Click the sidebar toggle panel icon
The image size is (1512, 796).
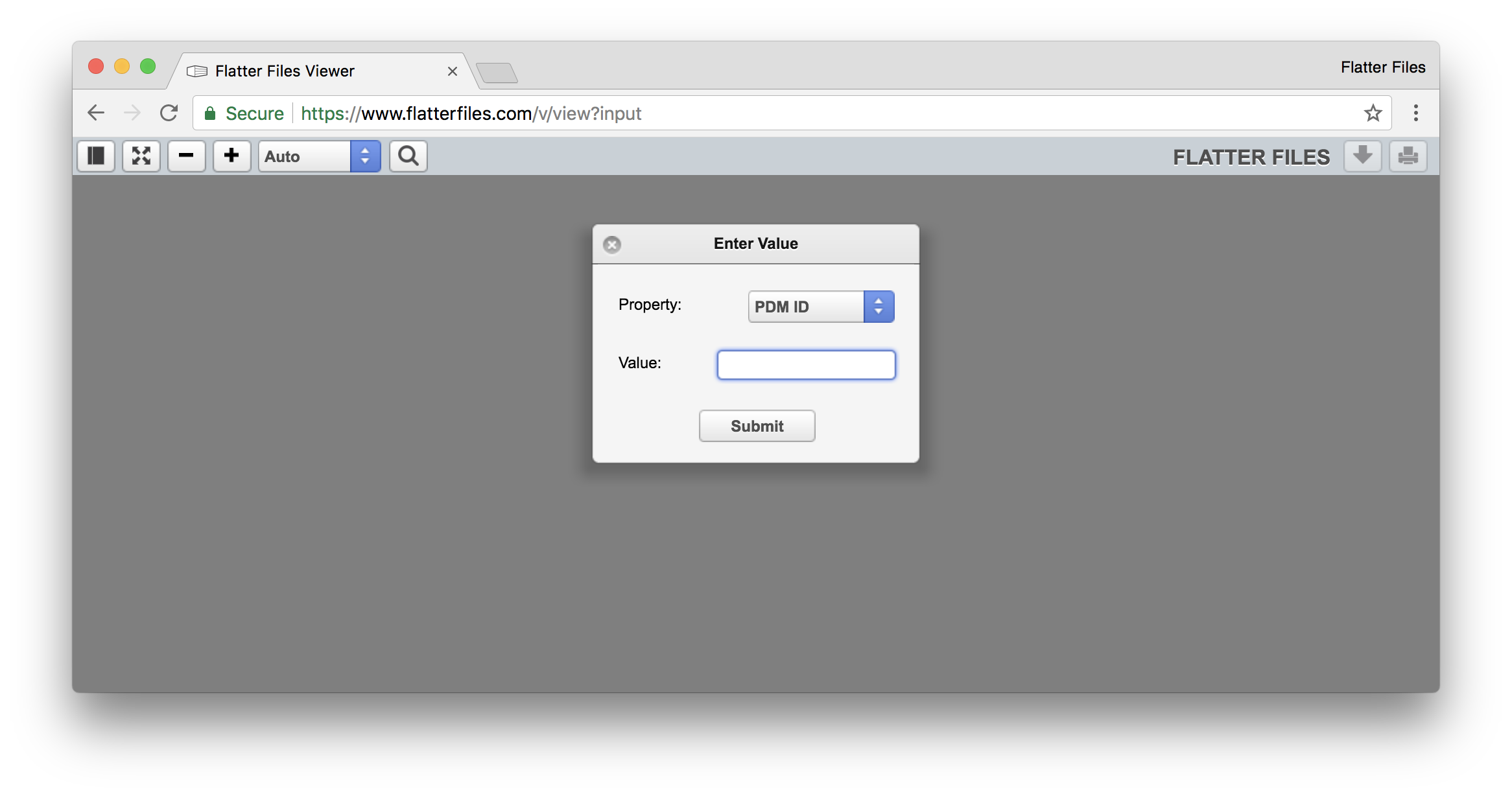(x=96, y=156)
